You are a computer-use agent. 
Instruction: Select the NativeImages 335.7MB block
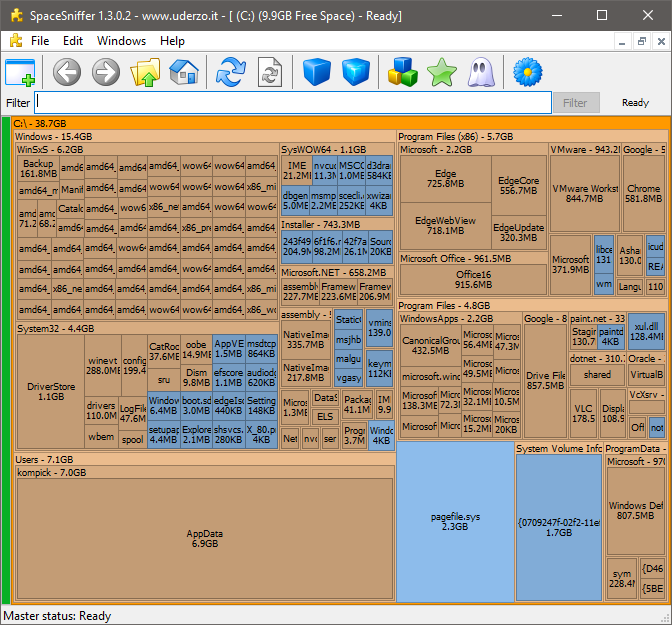306,340
